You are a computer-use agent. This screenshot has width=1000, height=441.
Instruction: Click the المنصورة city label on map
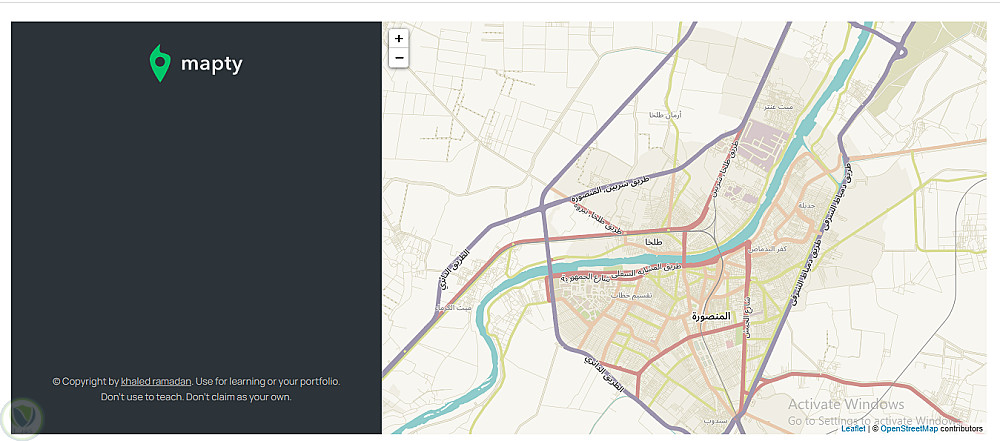(710, 317)
